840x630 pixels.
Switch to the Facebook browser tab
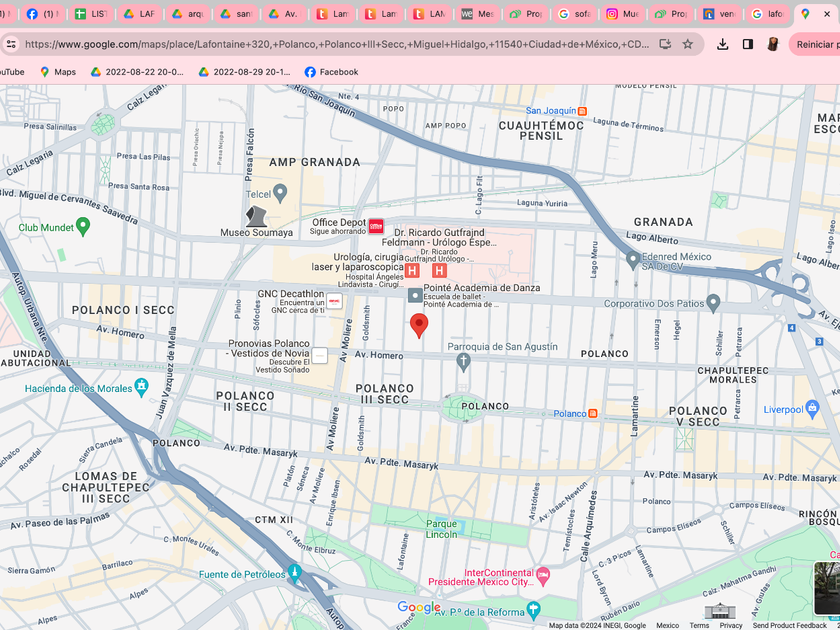pos(40,14)
